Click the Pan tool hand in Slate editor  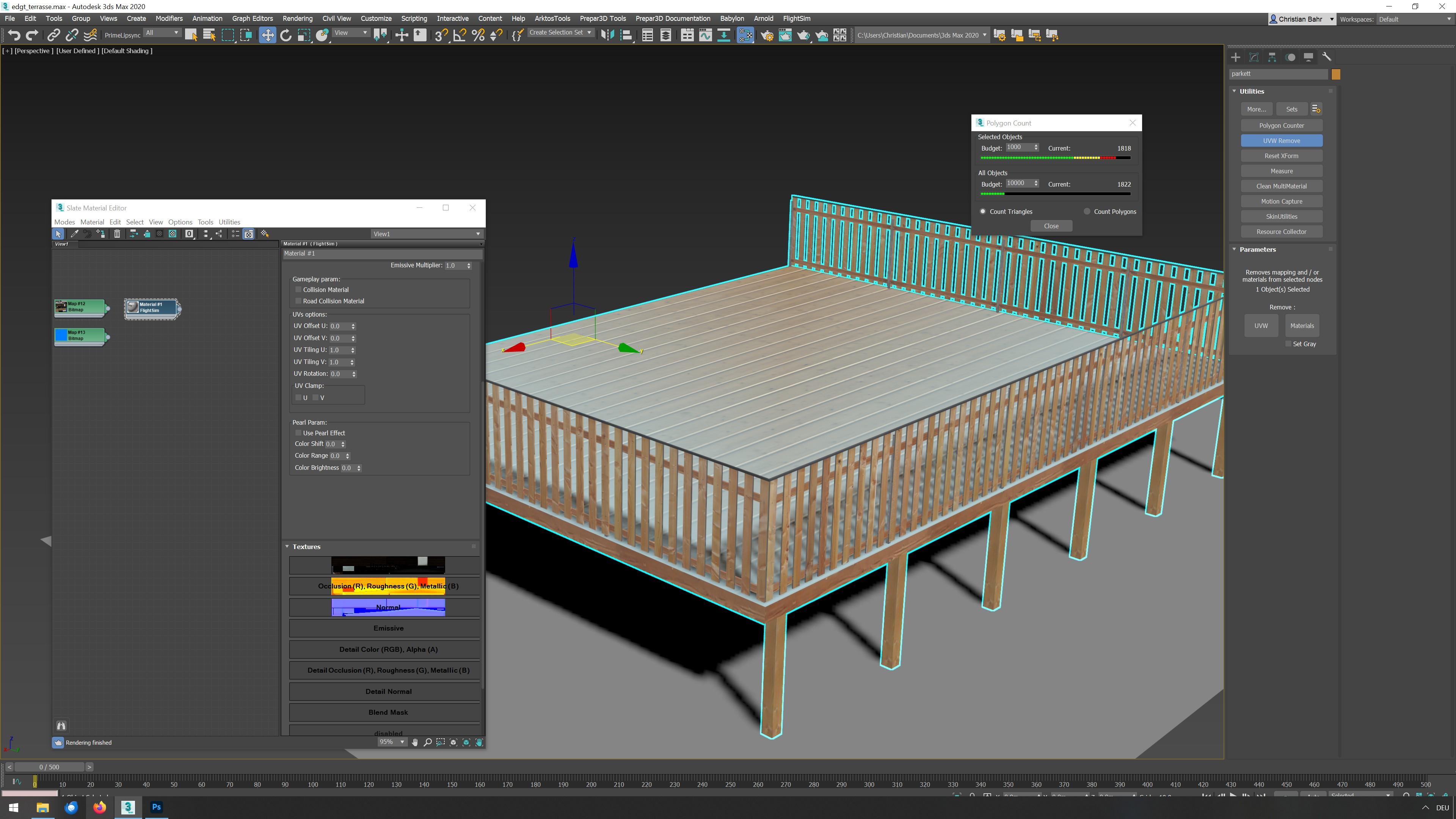point(415,742)
